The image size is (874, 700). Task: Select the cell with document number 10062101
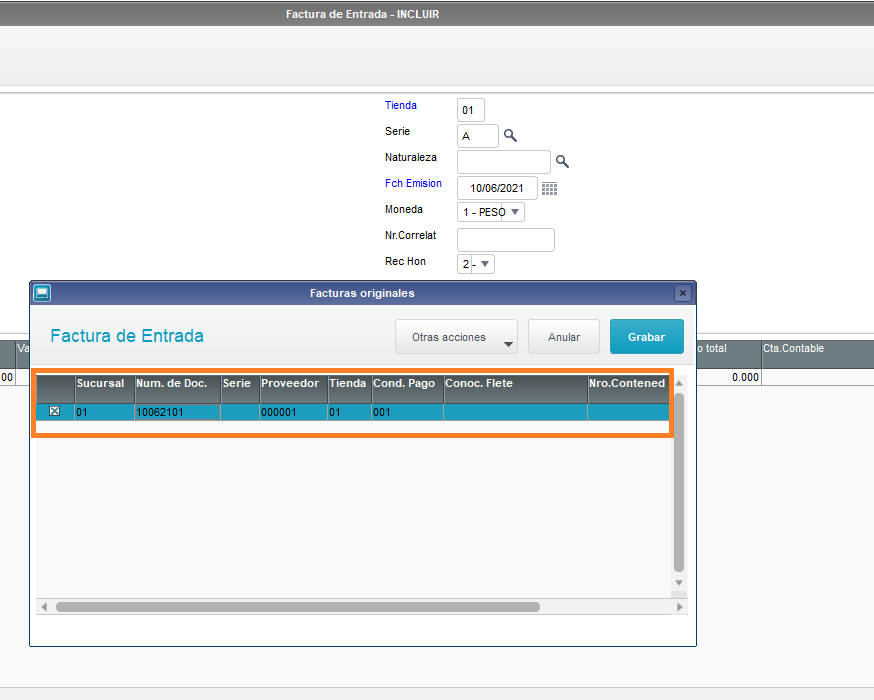coord(178,412)
